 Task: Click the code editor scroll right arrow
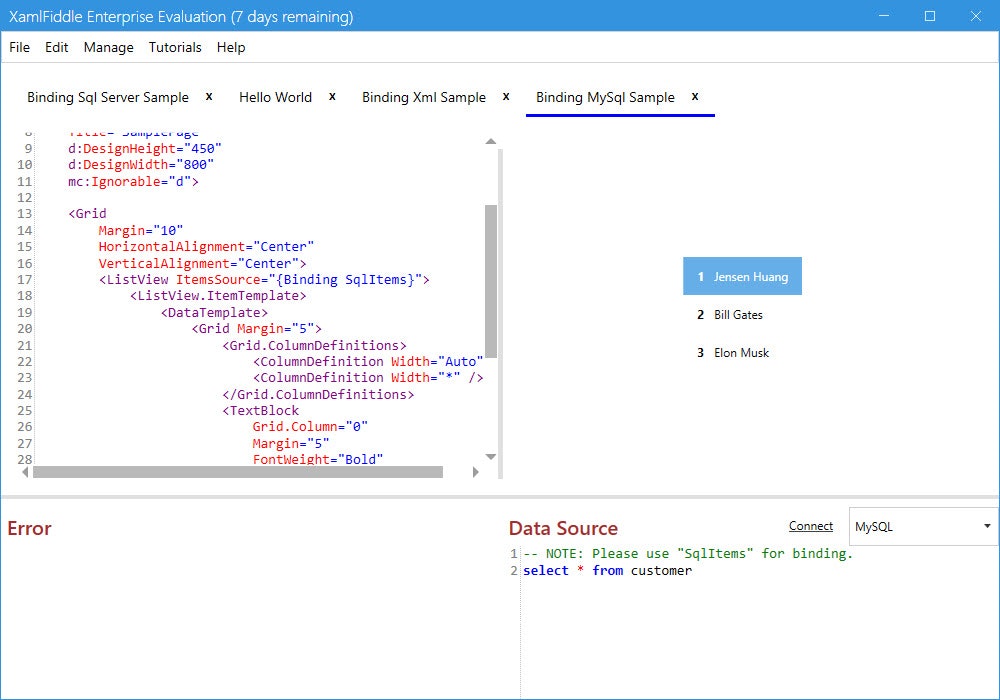[476, 472]
